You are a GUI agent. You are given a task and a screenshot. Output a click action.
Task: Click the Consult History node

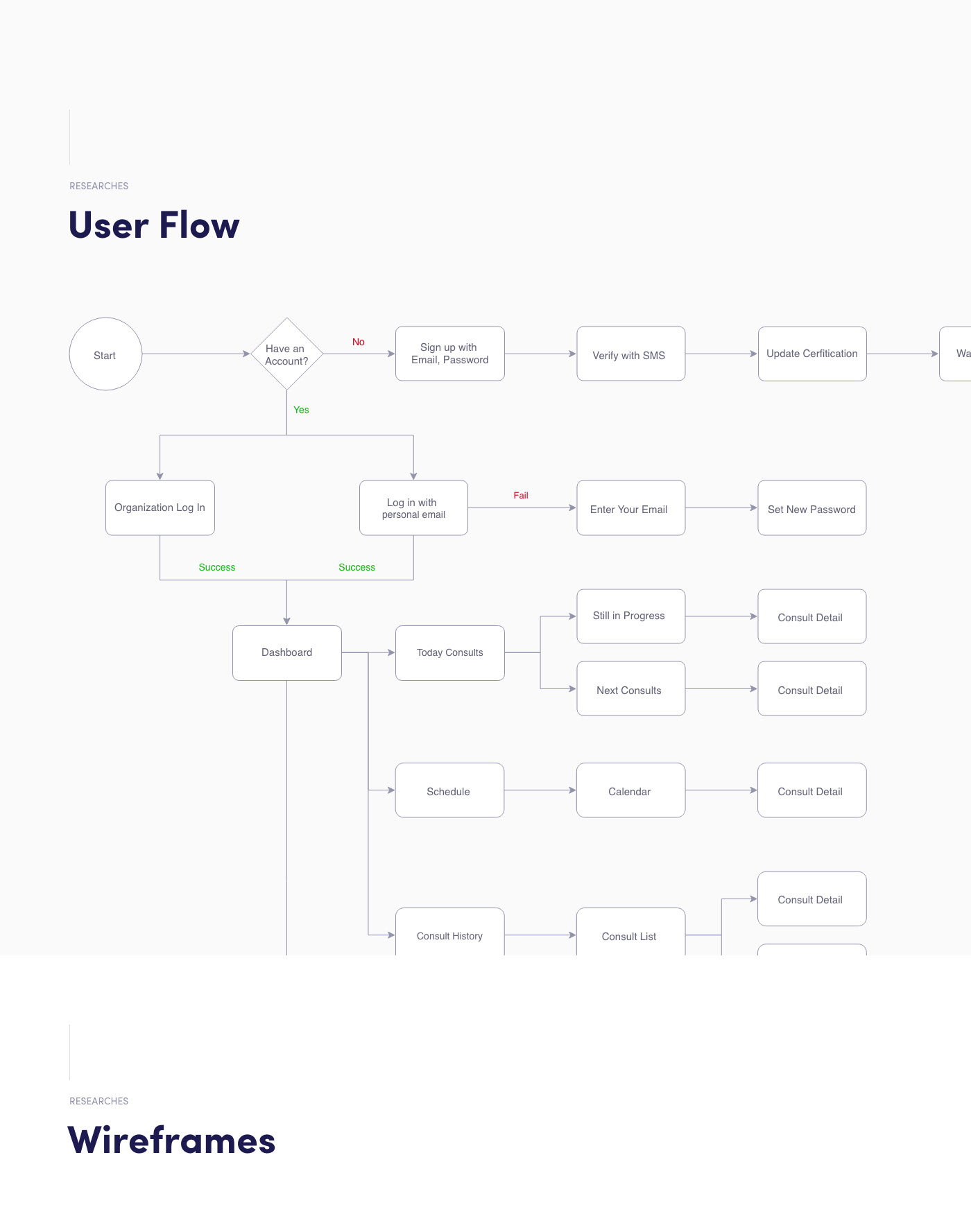449,934
